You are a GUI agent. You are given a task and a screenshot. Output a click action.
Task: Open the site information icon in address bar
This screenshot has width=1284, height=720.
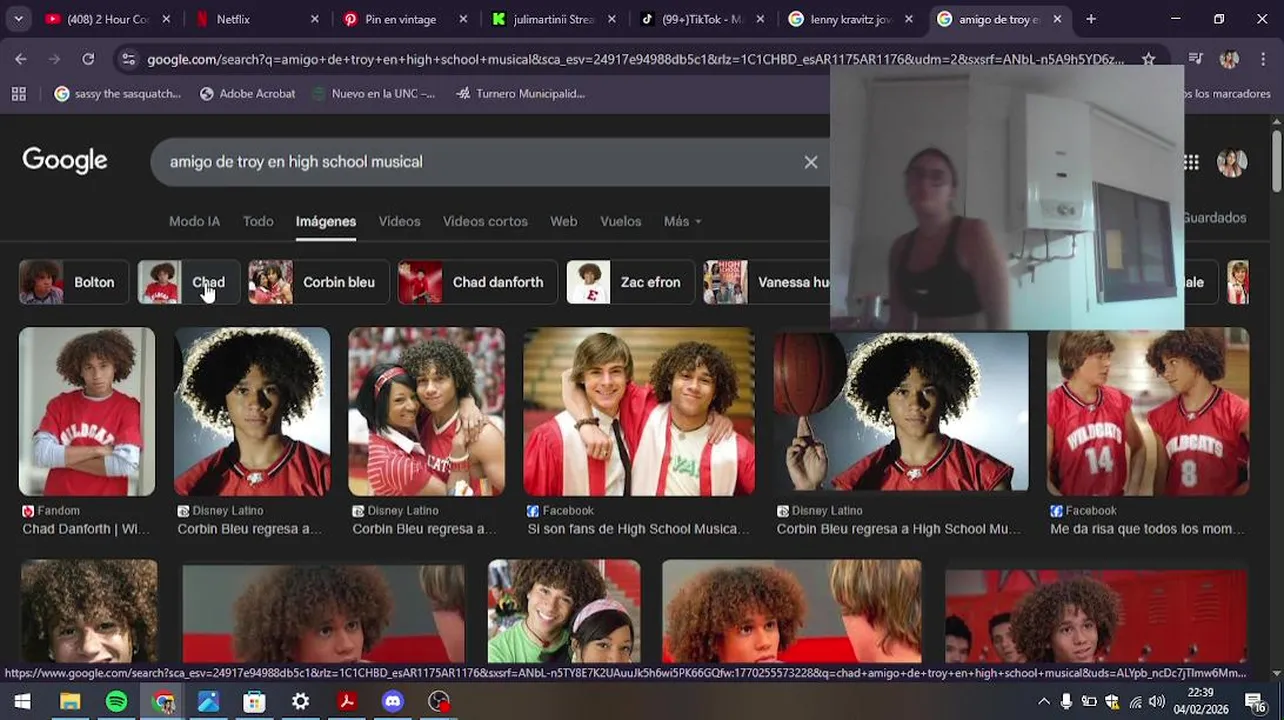point(128,59)
